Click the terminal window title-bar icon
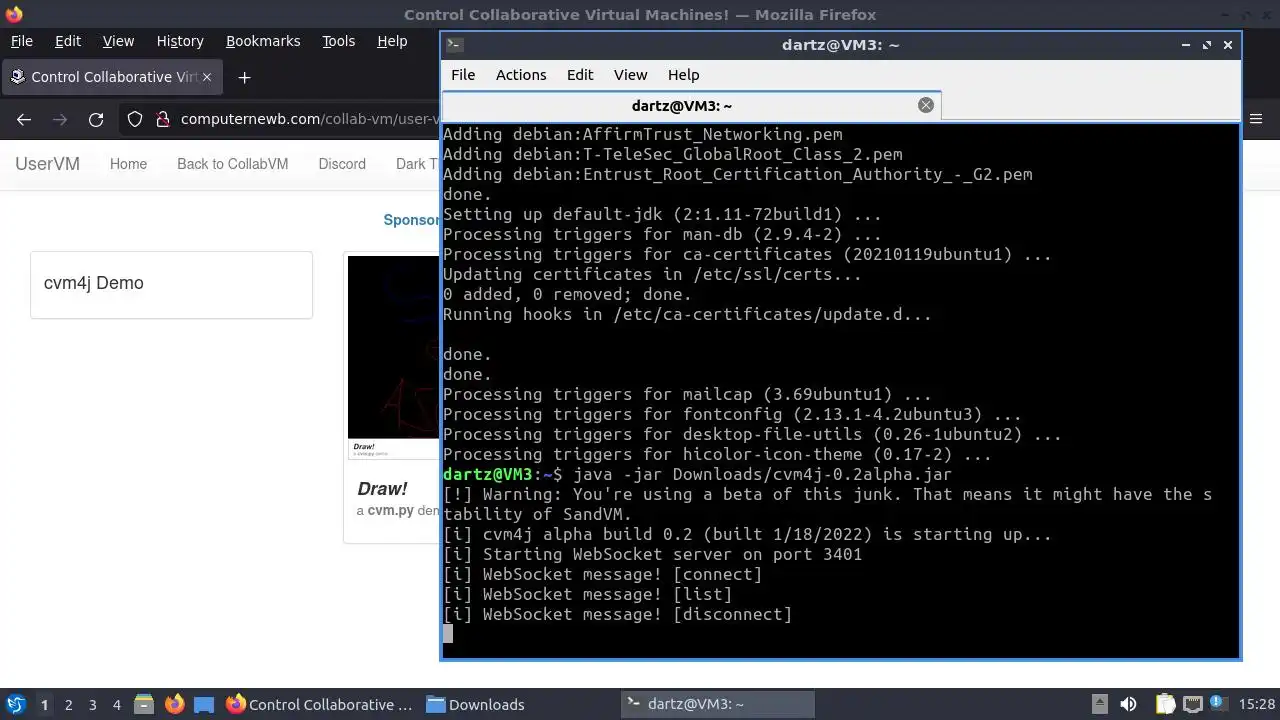The image size is (1280, 720). click(x=453, y=44)
